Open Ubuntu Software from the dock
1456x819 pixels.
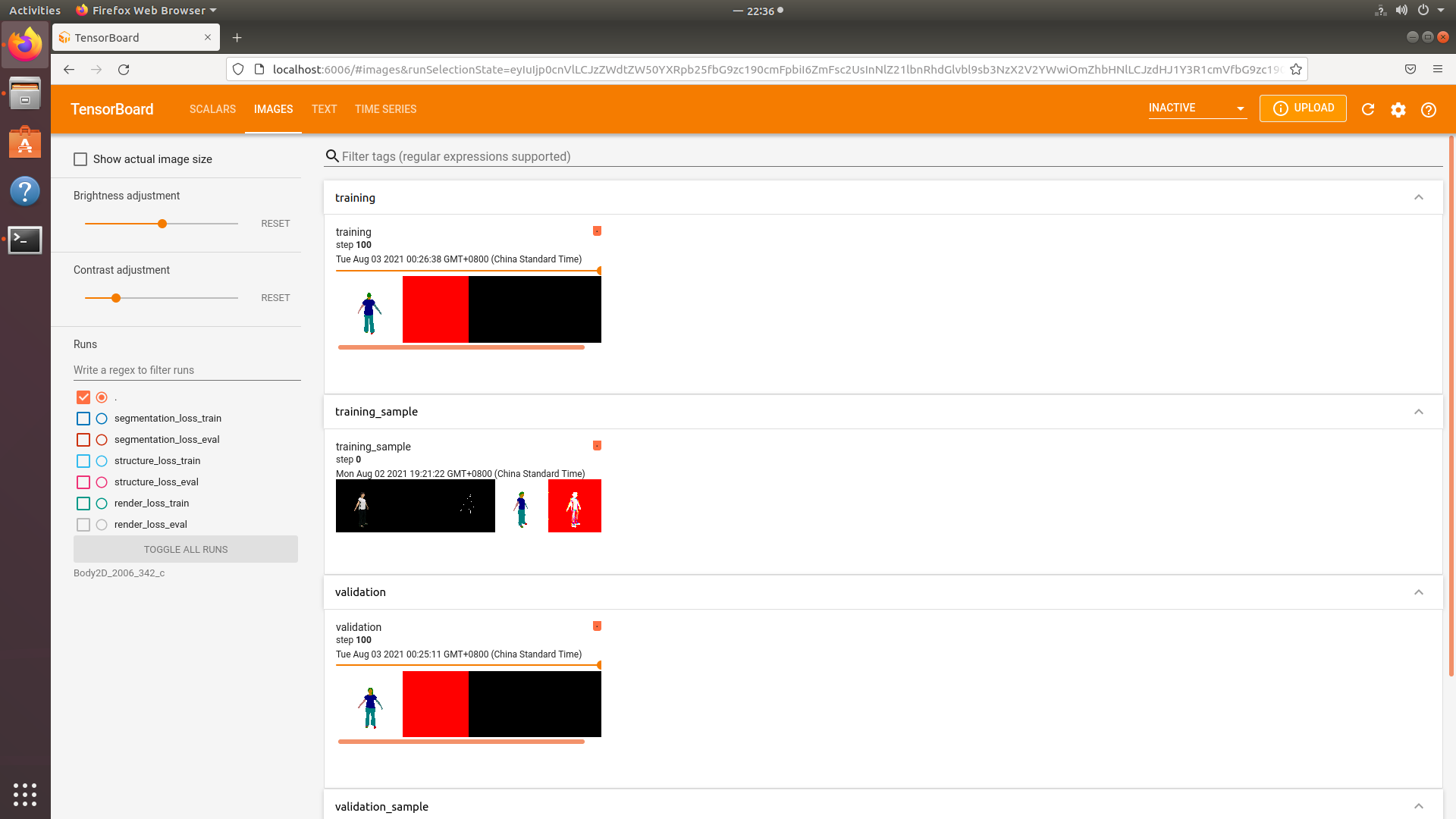[x=25, y=143]
